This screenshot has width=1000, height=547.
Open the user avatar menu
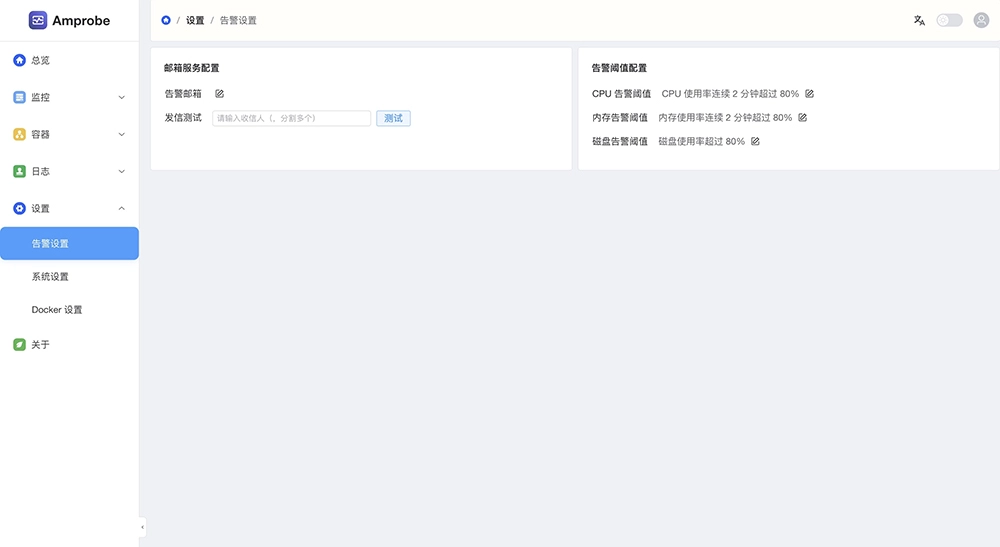pos(981,20)
